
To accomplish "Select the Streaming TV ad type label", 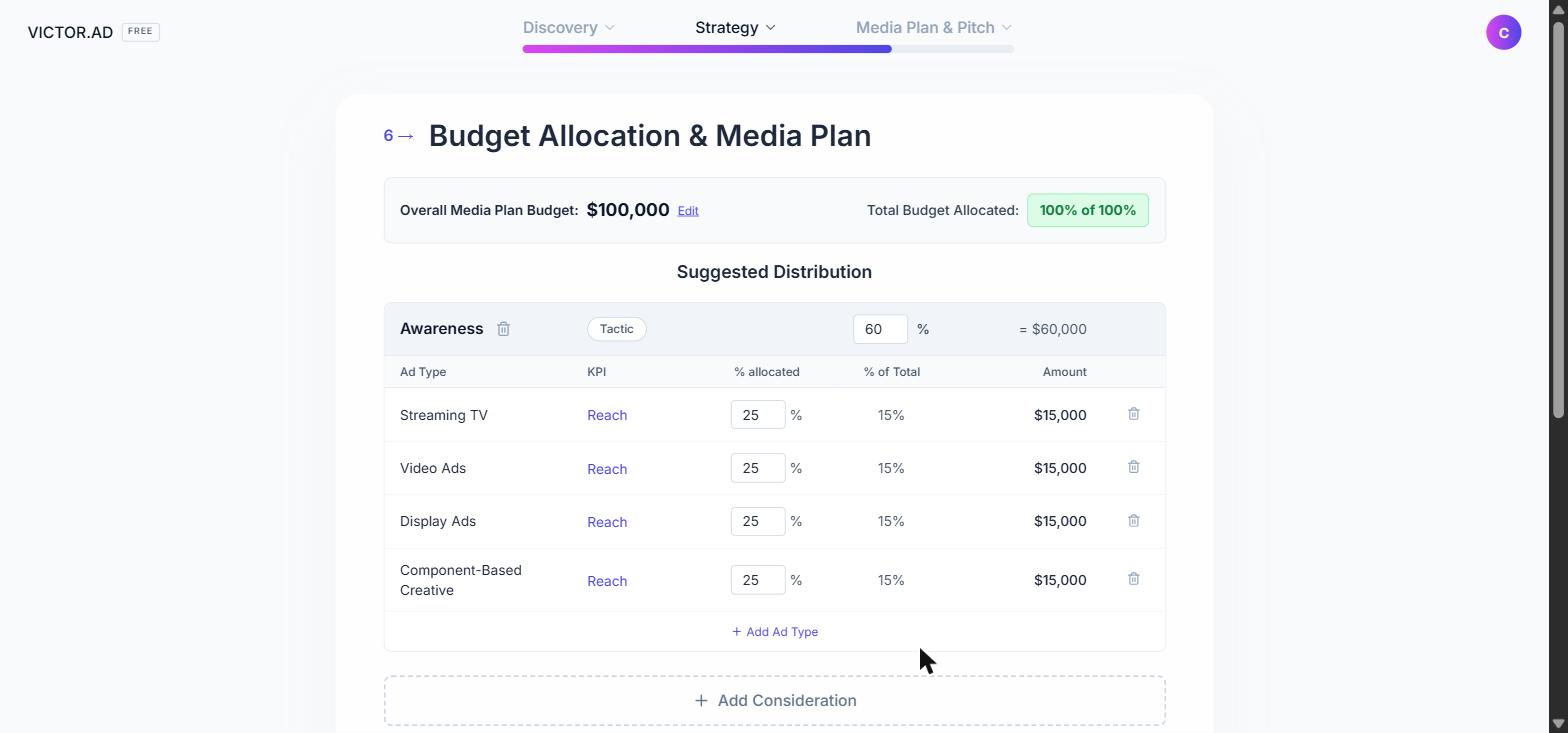I will pyautogui.click(x=444, y=415).
